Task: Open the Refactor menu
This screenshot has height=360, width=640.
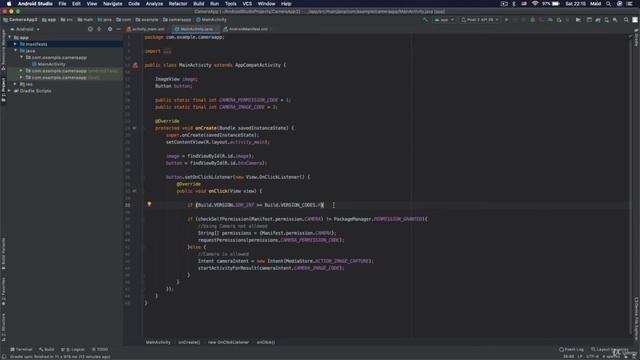Action: pyautogui.click(x=178, y=4)
